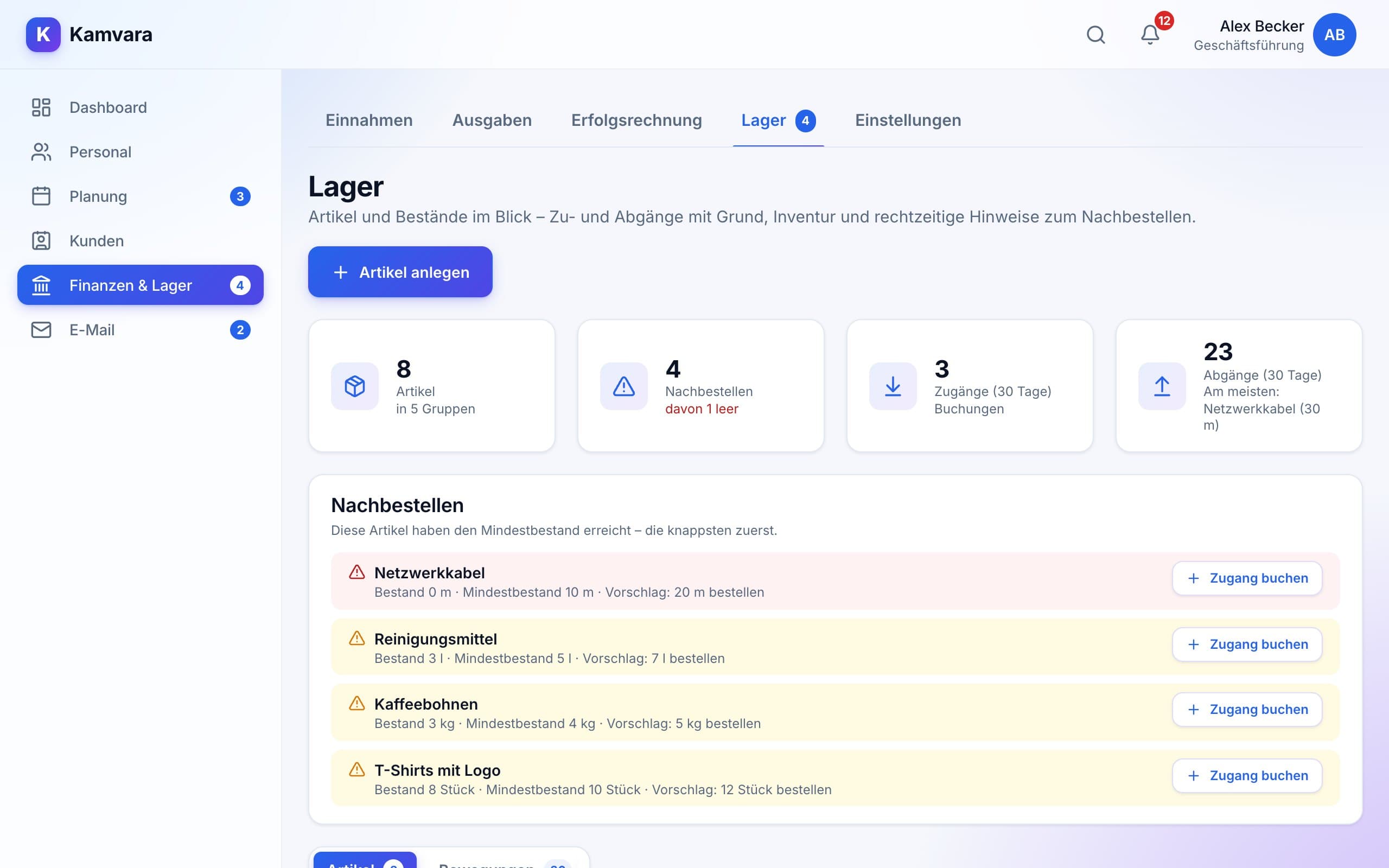The height and width of the screenshot is (868, 1389).
Task: Click the red warning icon beside Netzwerkkabel
Action: tap(357, 572)
